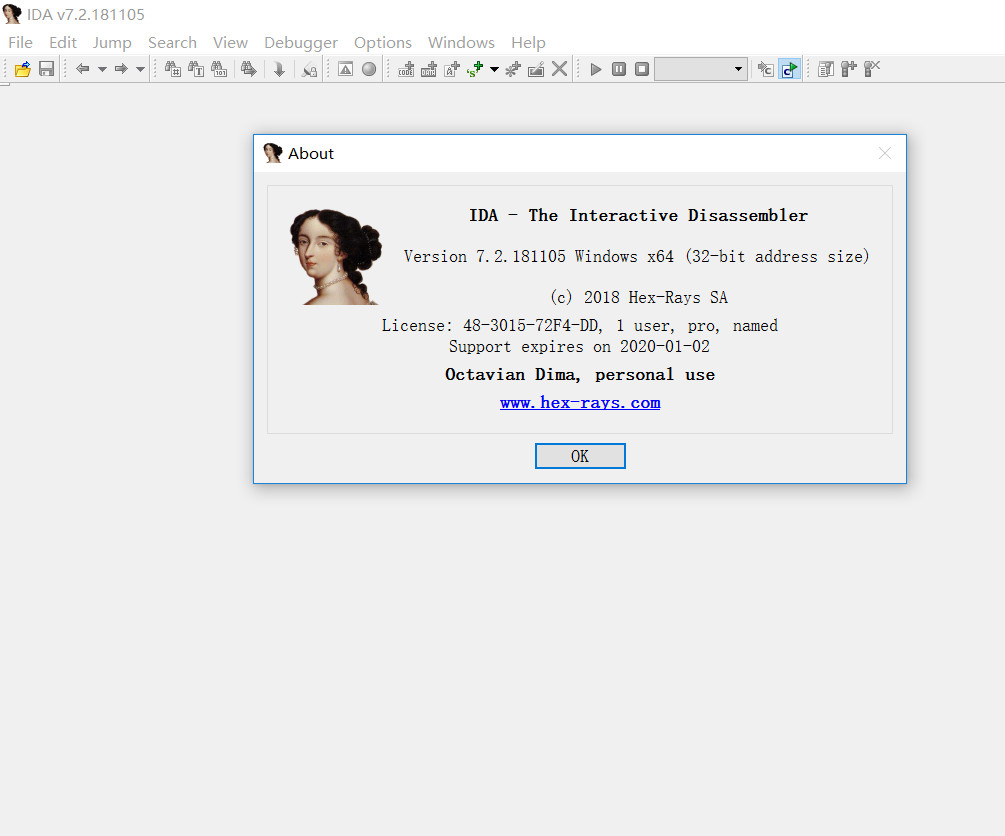Click OK in the About dialog
Viewport: 1005px width, 836px height.
[580, 456]
